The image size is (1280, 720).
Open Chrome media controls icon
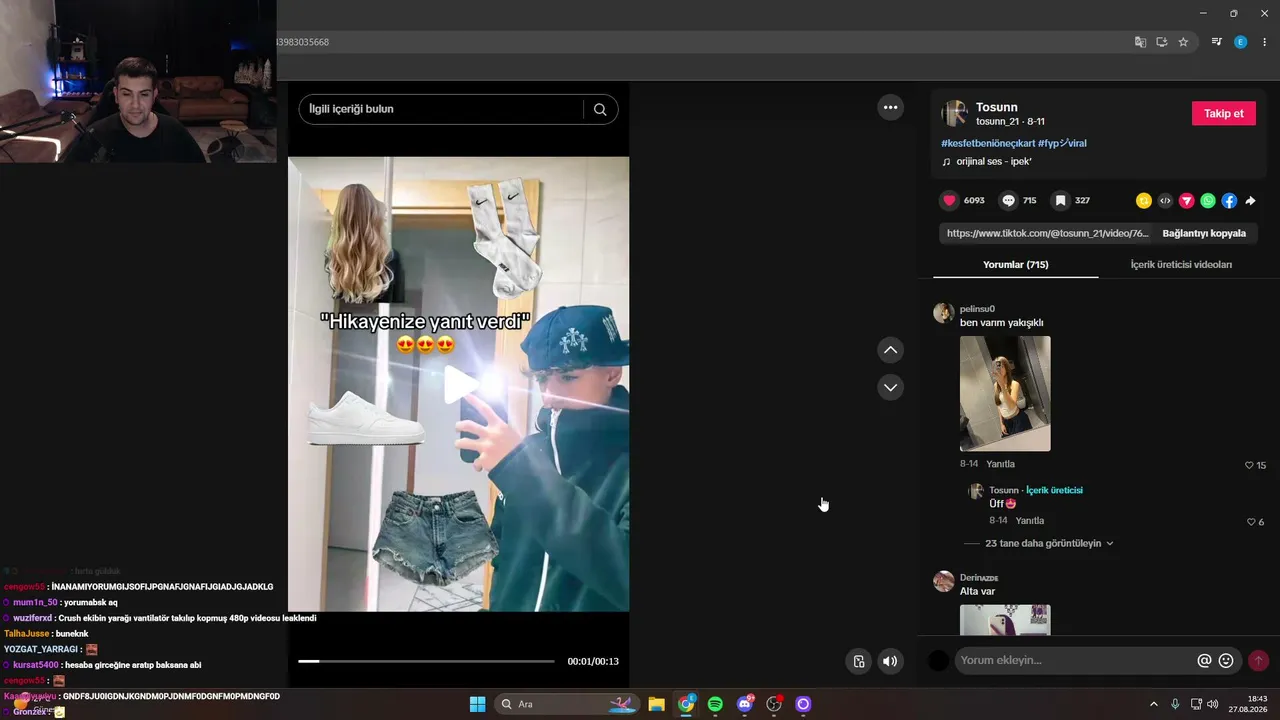tap(1217, 42)
